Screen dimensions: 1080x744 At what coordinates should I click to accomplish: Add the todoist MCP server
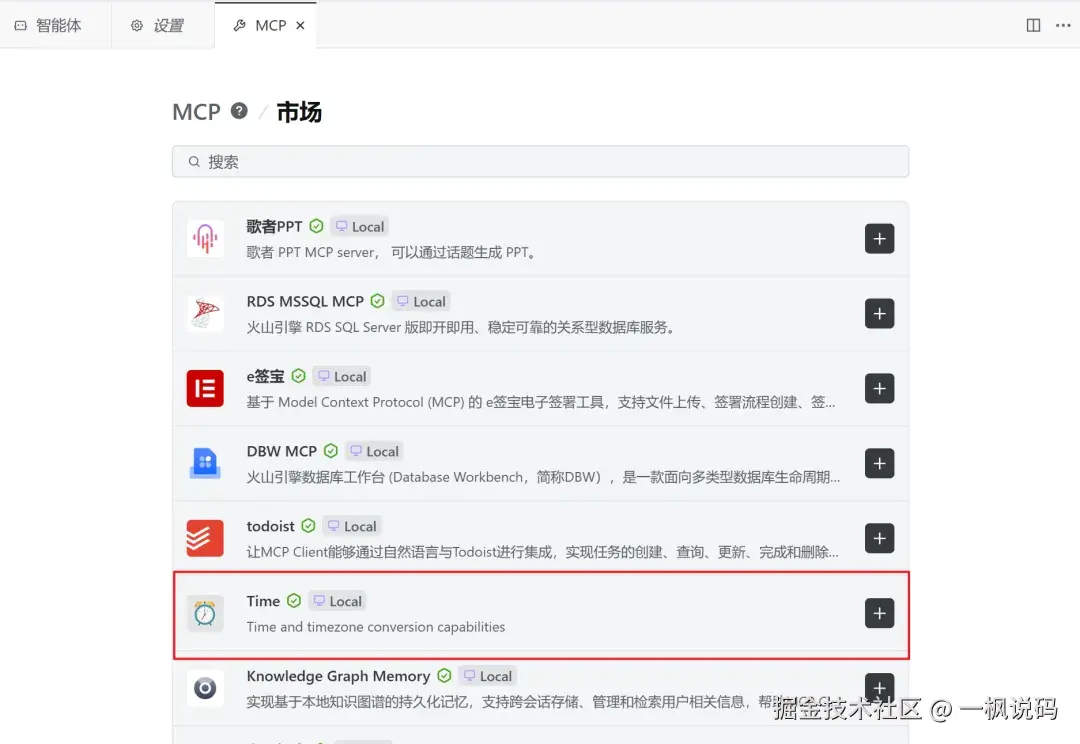[880, 539]
